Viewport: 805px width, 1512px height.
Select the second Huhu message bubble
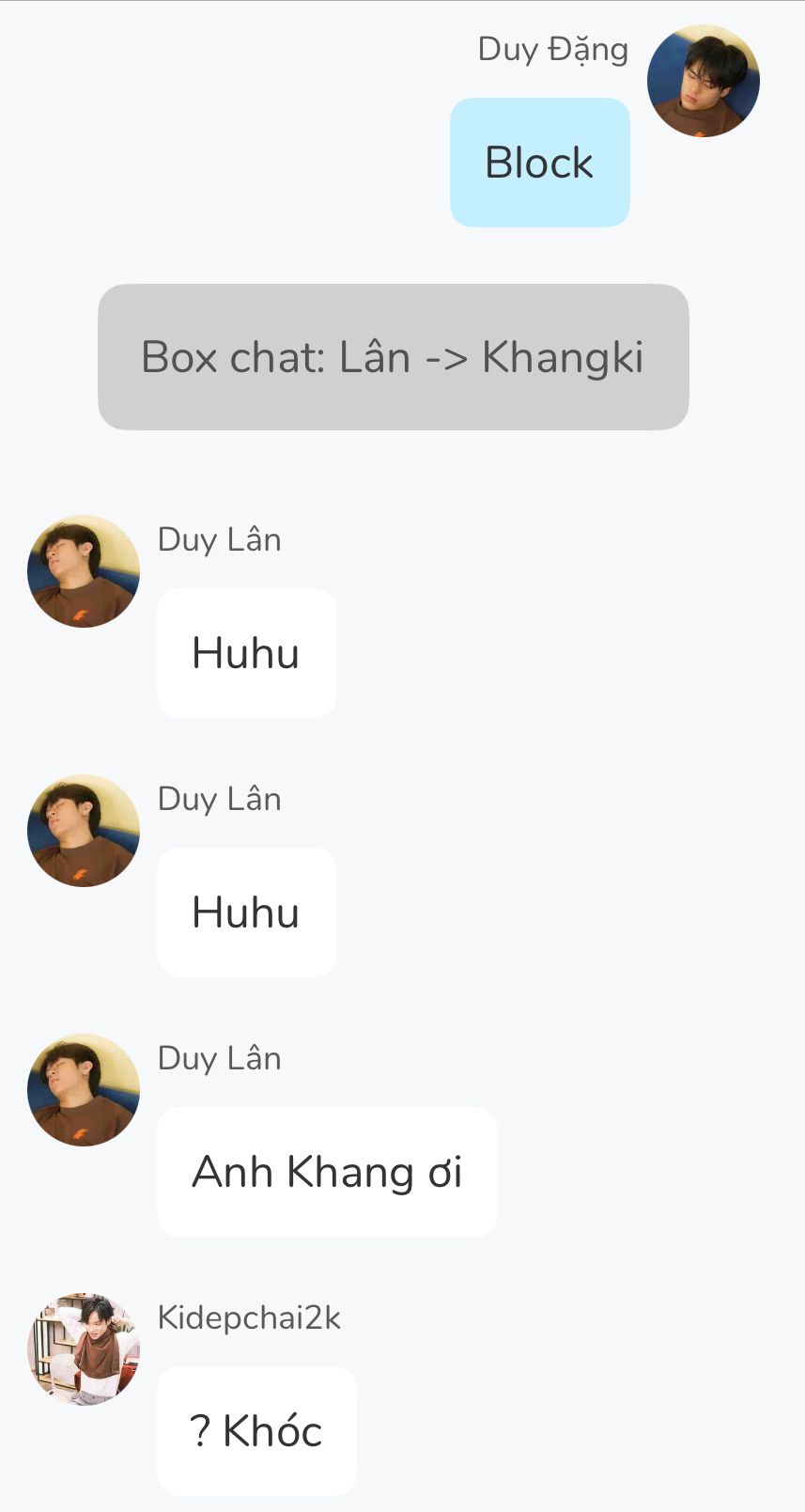pyautogui.click(x=247, y=912)
